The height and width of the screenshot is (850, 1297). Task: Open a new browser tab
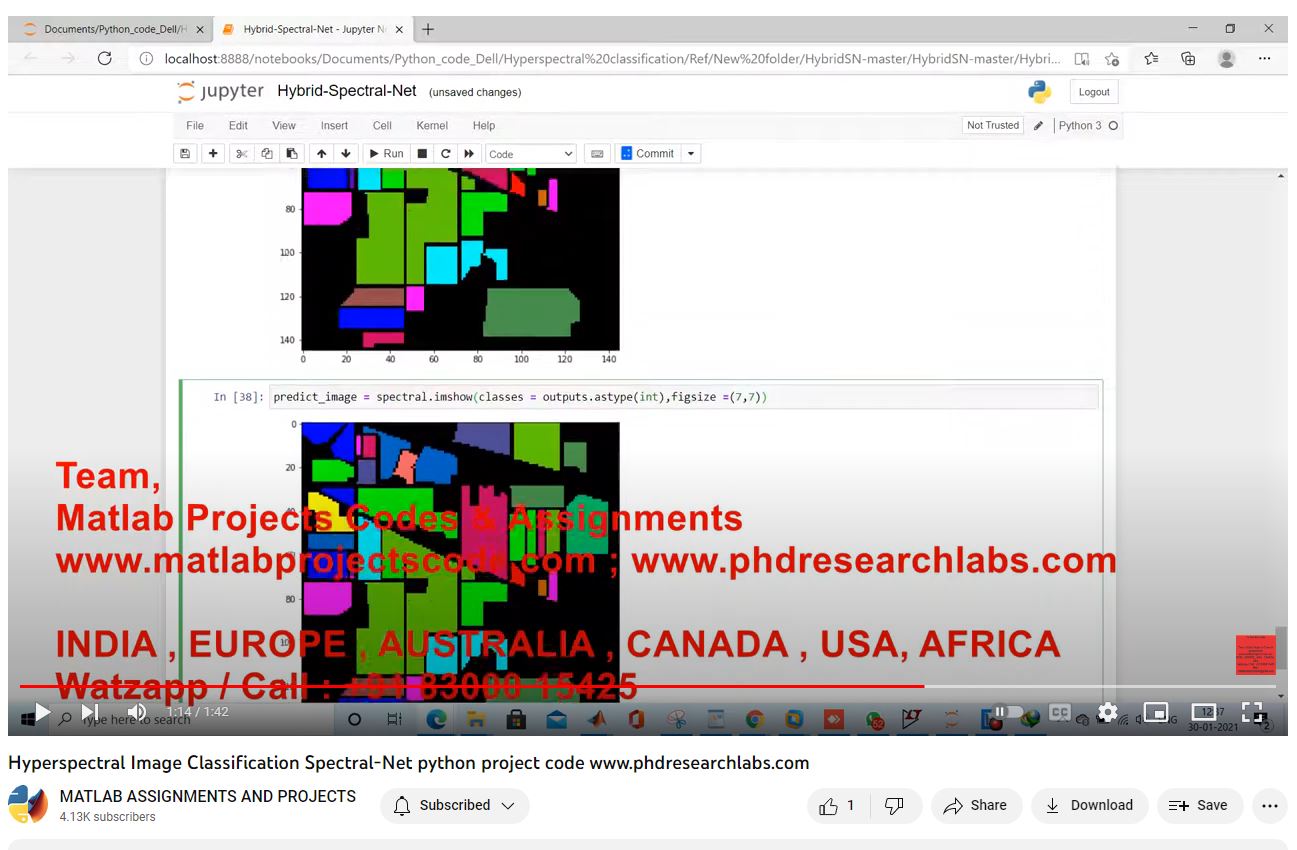point(428,30)
